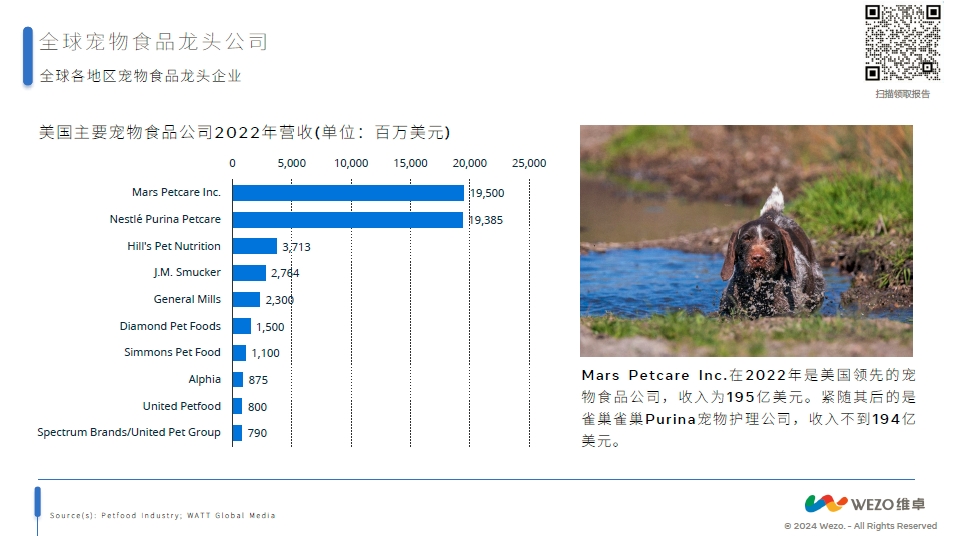Click the axis label 5,000
The width and height of the screenshot is (957, 536).
(x=292, y=163)
